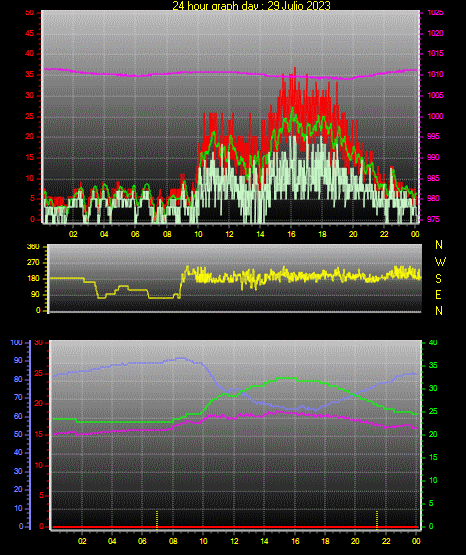
Task: Click the blue '90' humidity axis label
Action: click(x=18, y=361)
